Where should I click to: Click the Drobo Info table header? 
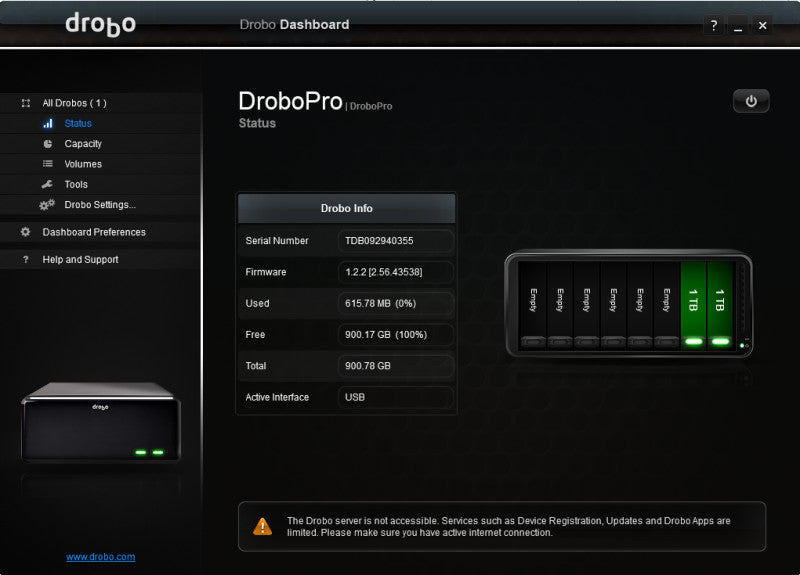[346, 208]
